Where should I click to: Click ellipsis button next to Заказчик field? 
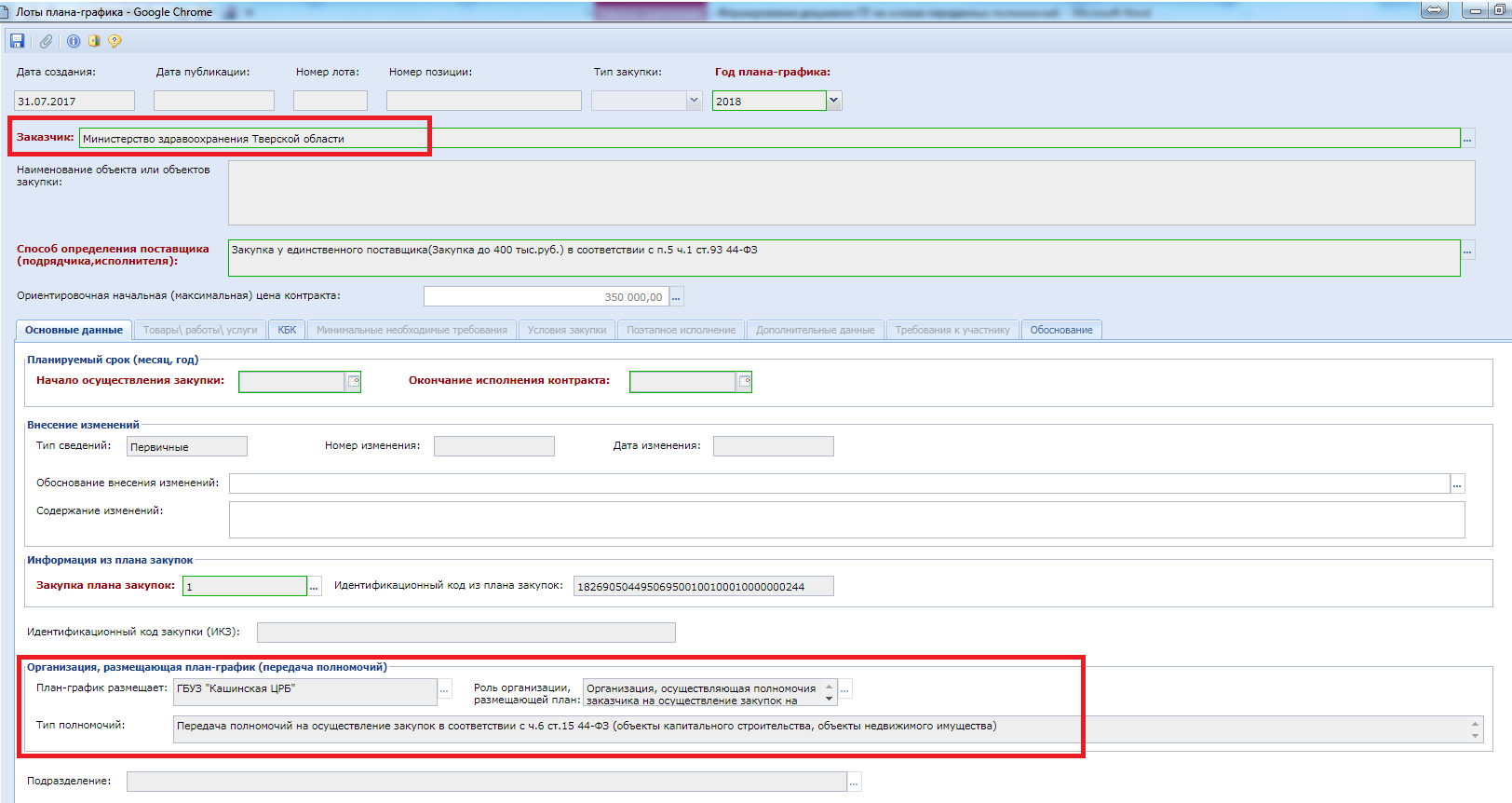click(x=1467, y=139)
